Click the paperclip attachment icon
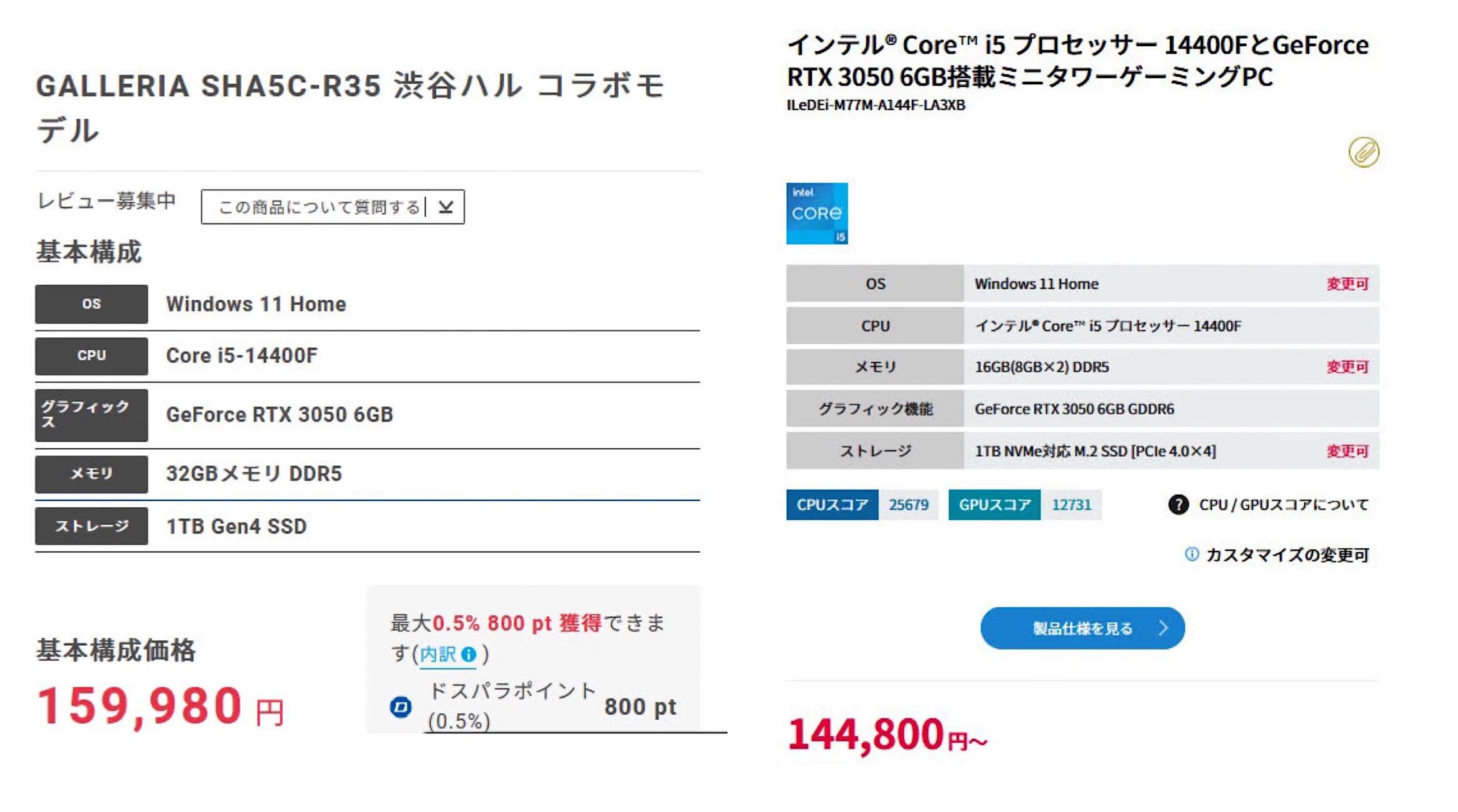 click(x=1364, y=152)
